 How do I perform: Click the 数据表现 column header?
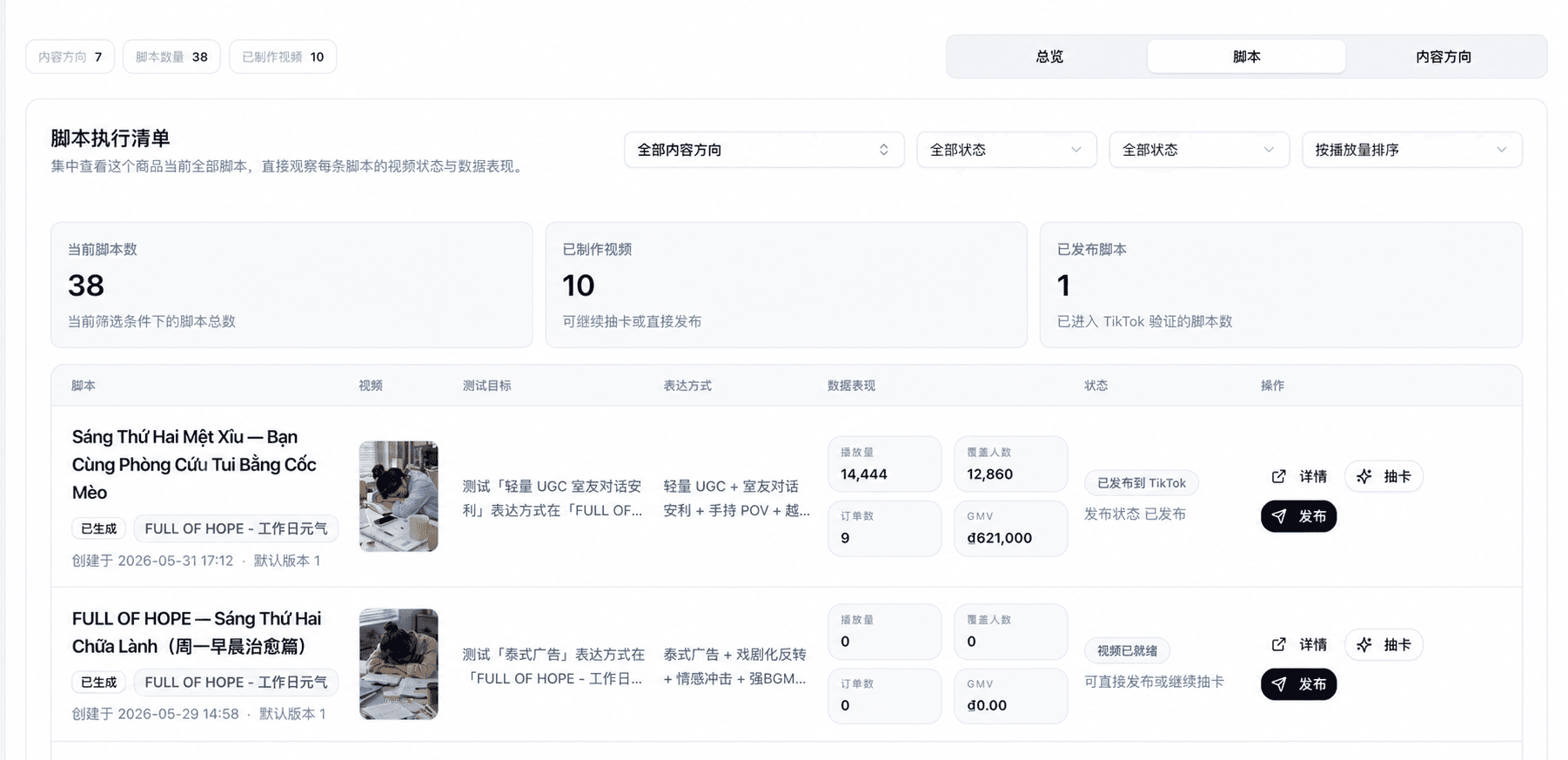coord(851,386)
